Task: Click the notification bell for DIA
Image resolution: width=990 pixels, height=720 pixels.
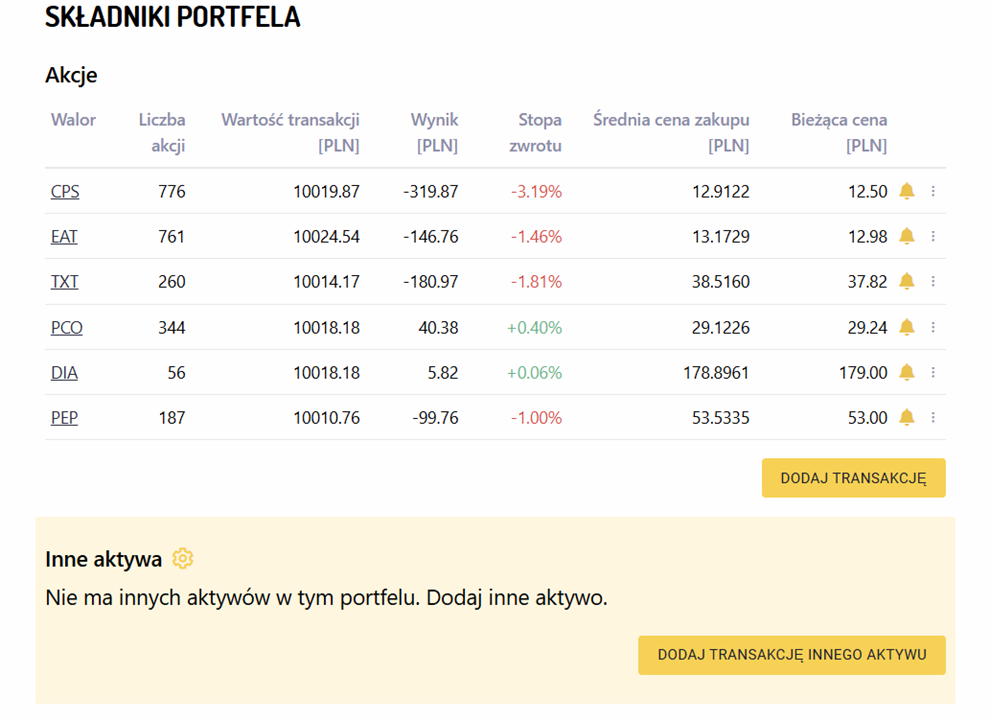Action: (906, 372)
